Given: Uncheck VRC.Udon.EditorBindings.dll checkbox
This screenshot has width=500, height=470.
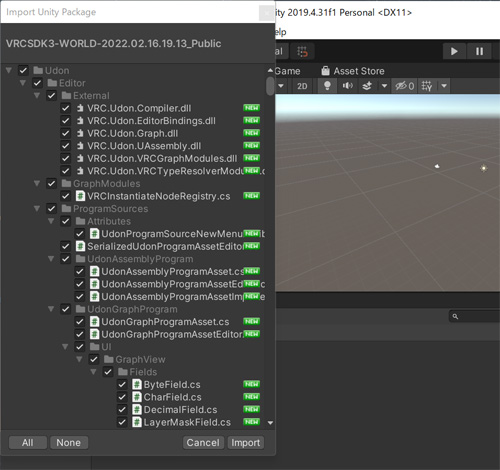Looking at the screenshot, I should [65, 121].
